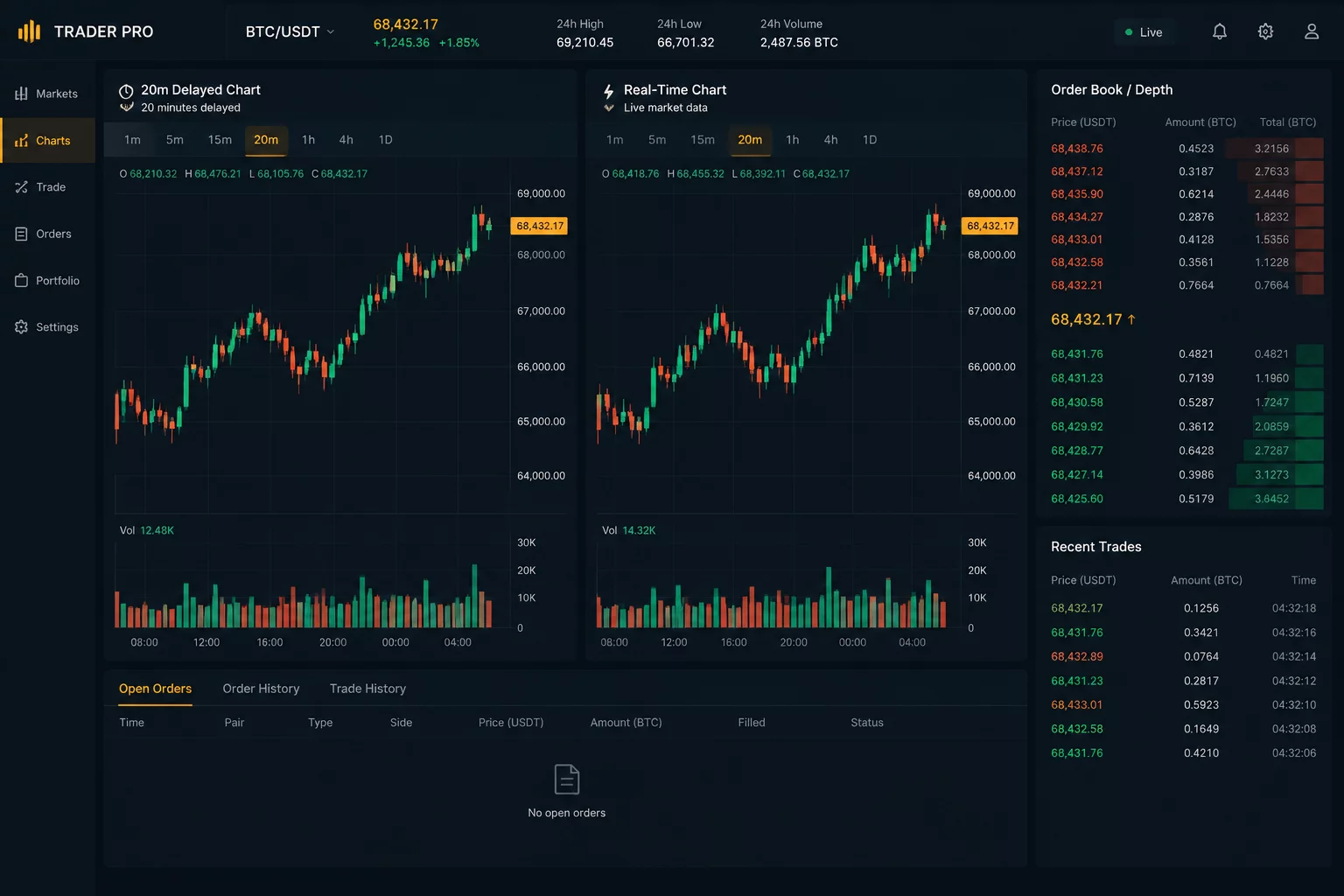1344x896 pixels.
Task: Select 20m interval on Real-Time Chart
Action: (x=750, y=140)
